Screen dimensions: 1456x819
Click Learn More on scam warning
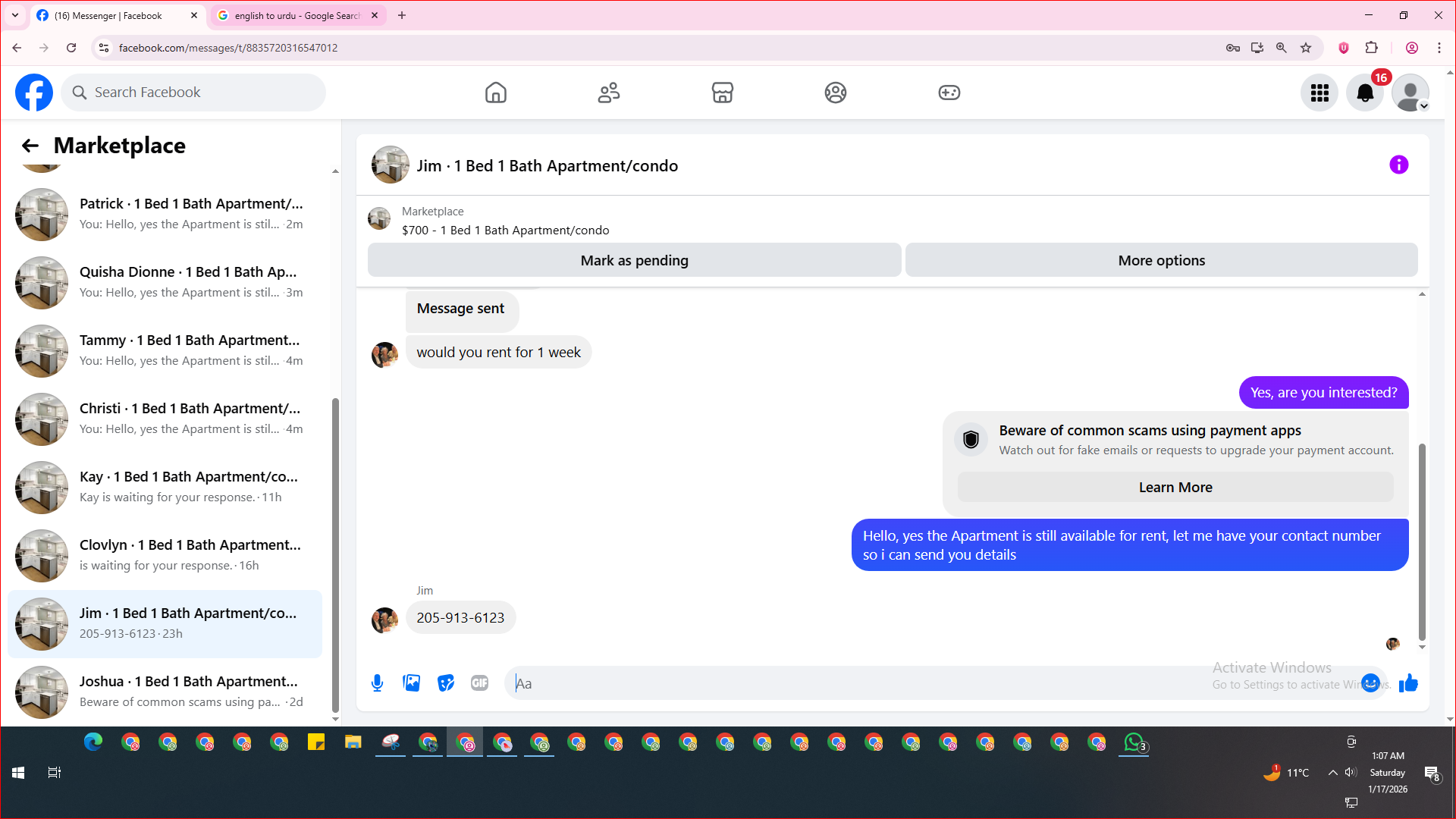coord(1175,487)
